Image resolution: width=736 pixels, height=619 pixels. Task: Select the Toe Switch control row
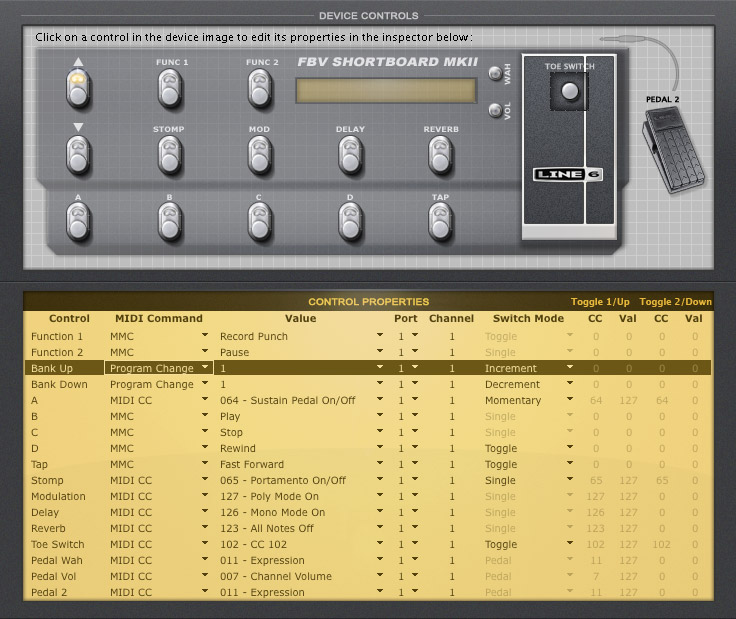click(x=368, y=544)
